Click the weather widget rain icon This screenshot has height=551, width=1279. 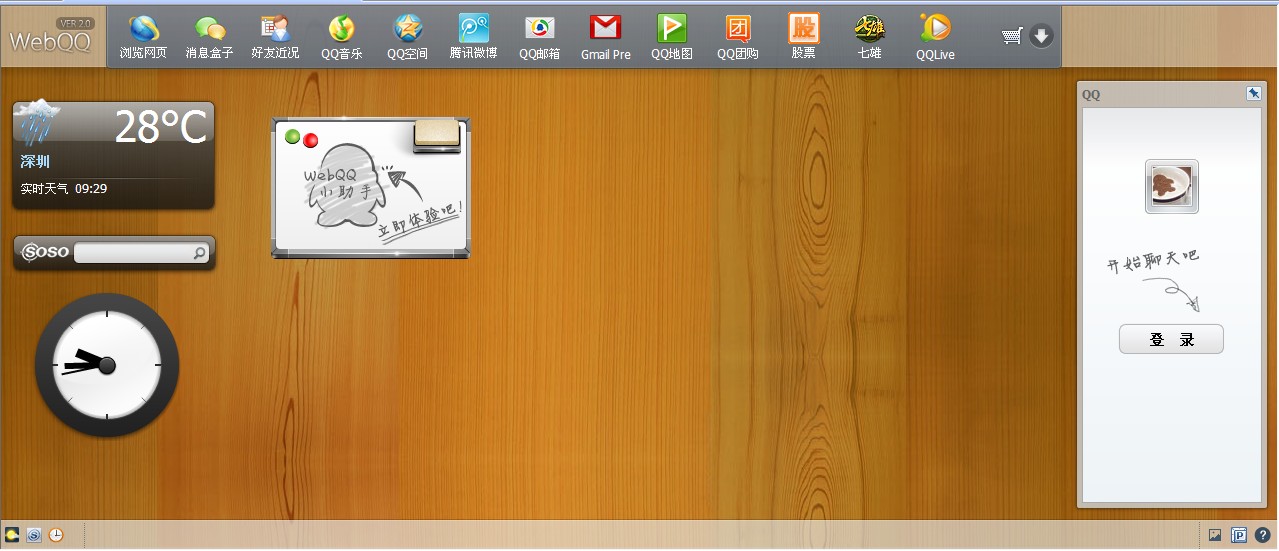pos(36,122)
